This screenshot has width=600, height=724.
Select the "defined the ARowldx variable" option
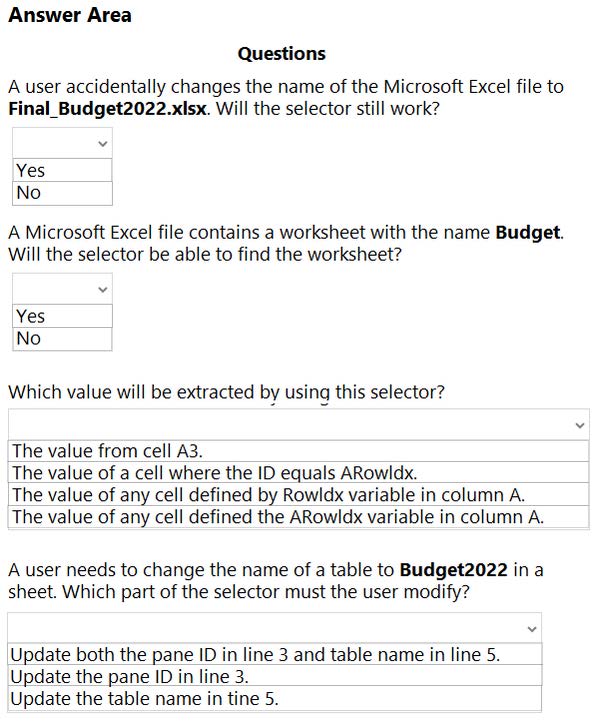coord(298,517)
